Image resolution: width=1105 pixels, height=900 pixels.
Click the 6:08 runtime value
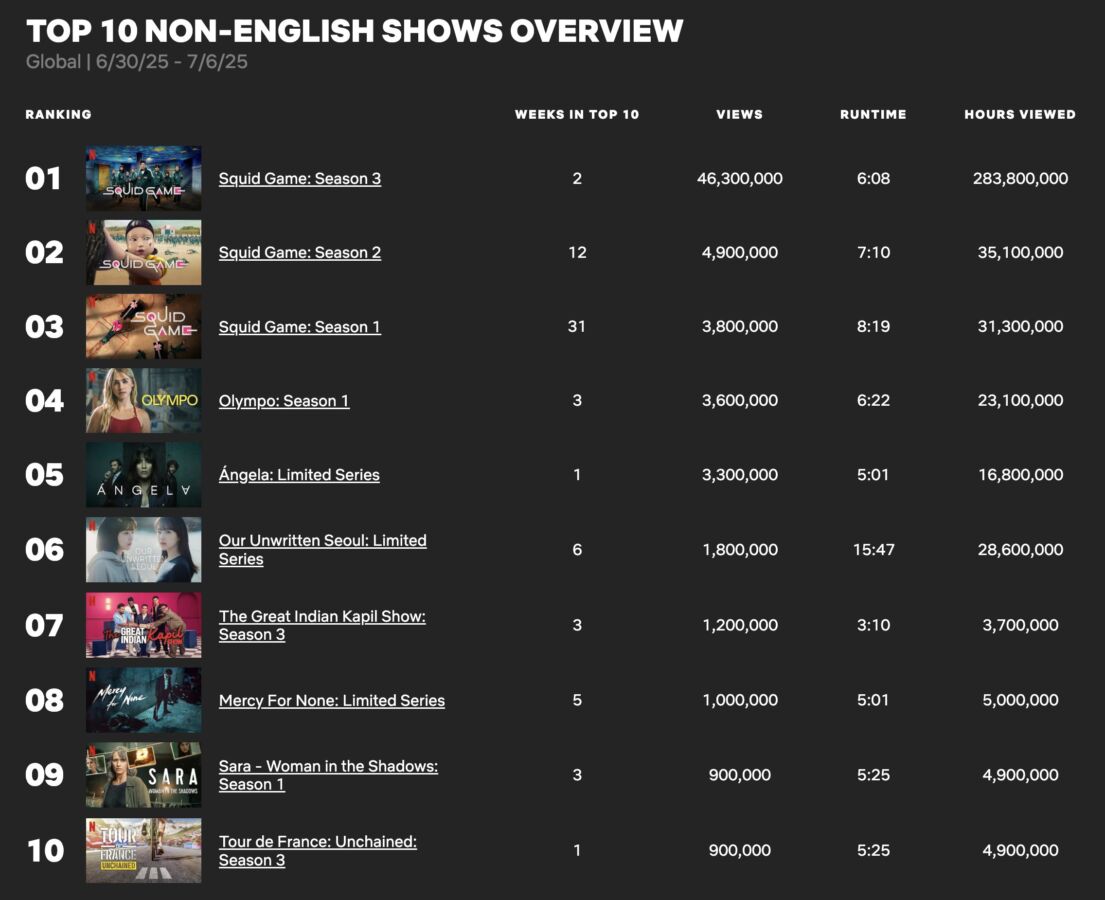[873, 178]
